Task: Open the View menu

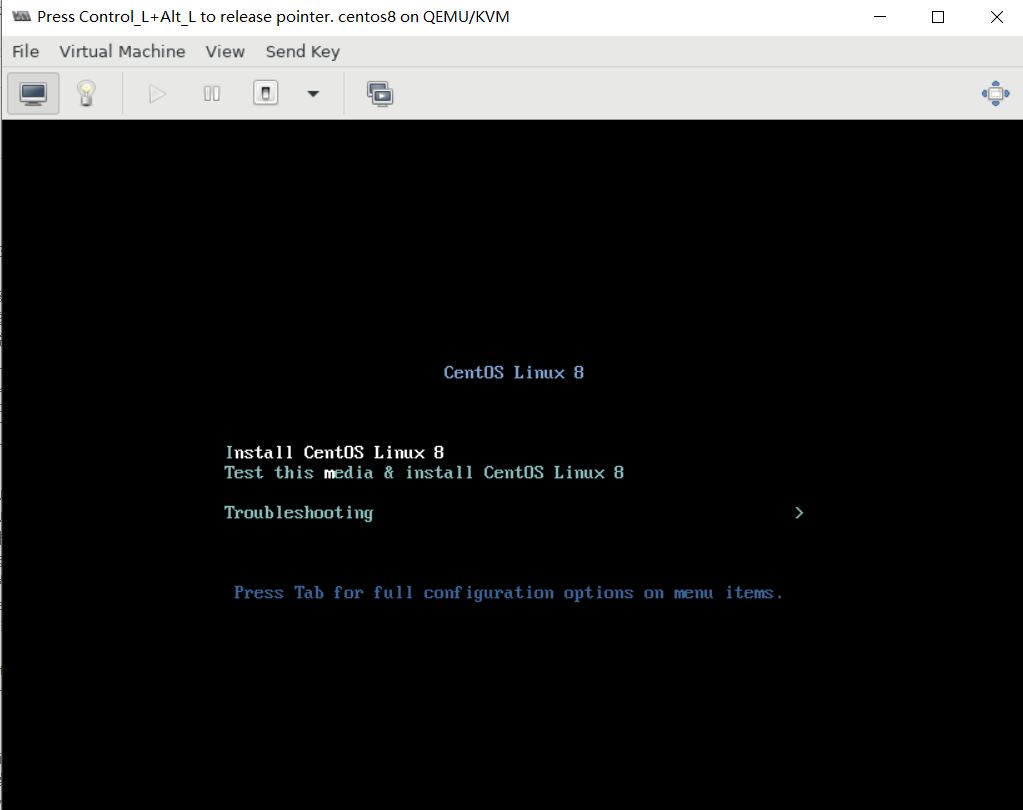Action: point(225,52)
